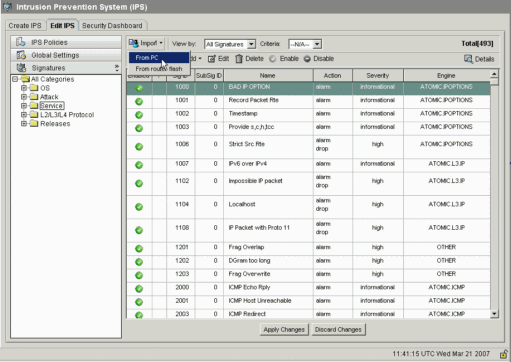This screenshot has width=511, height=362.
Task: Click enabled status icon for signature 1104
Action: coord(139,207)
